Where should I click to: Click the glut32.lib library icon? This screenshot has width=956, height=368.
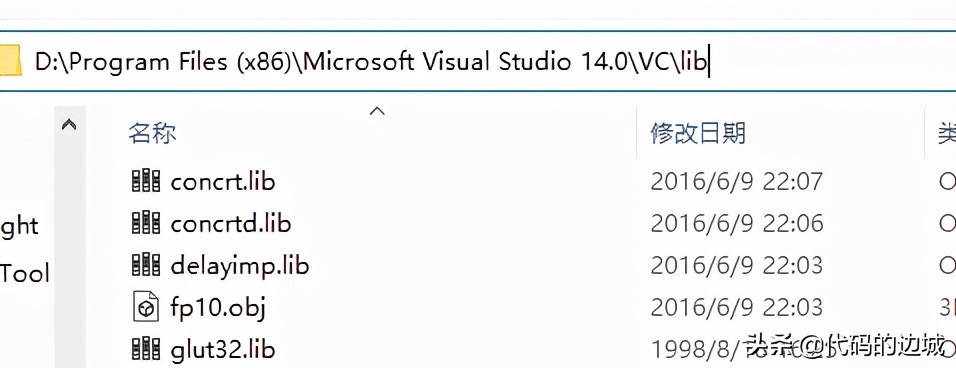click(146, 349)
